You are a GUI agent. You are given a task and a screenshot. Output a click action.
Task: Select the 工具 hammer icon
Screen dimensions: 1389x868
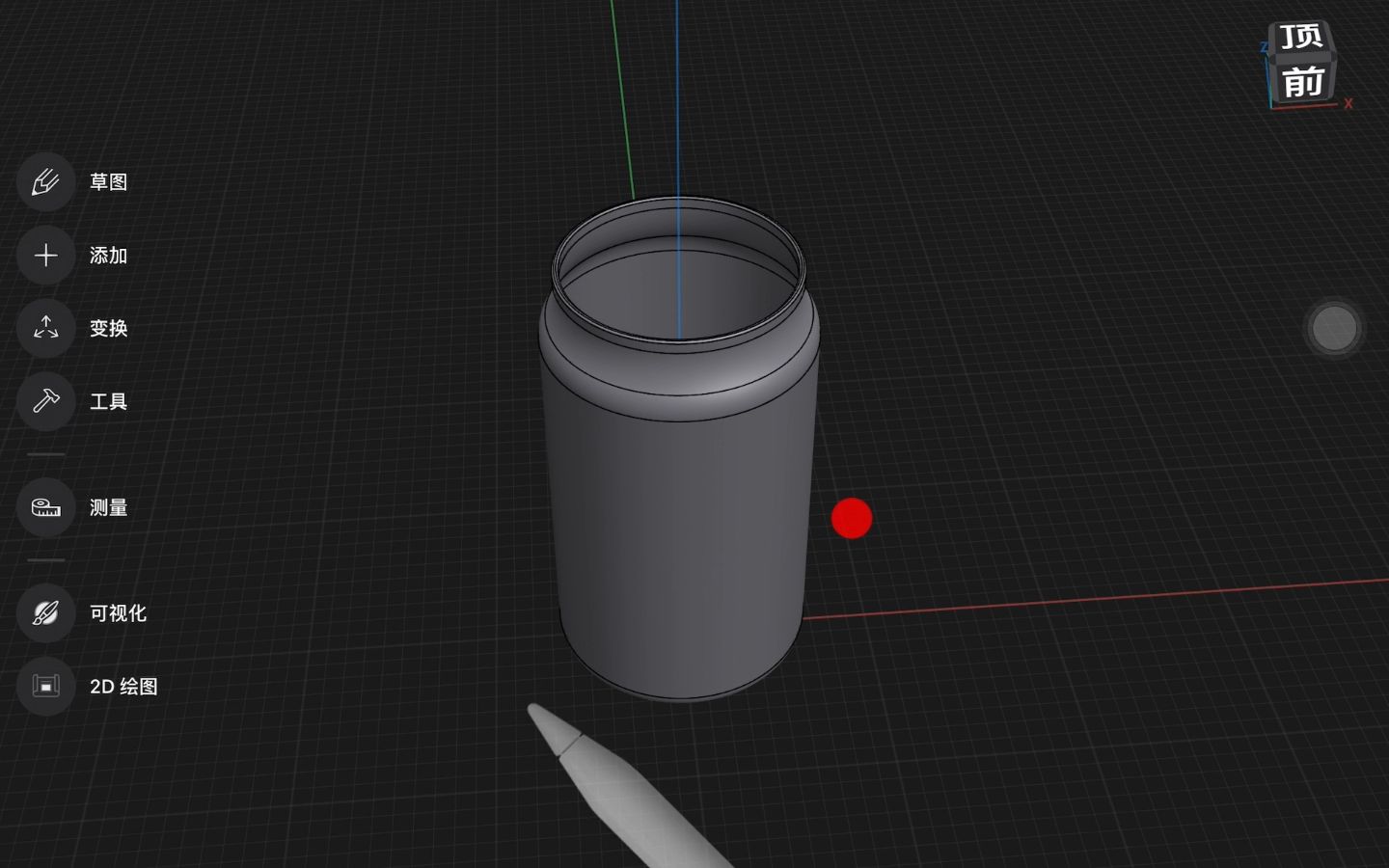(45, 401)
